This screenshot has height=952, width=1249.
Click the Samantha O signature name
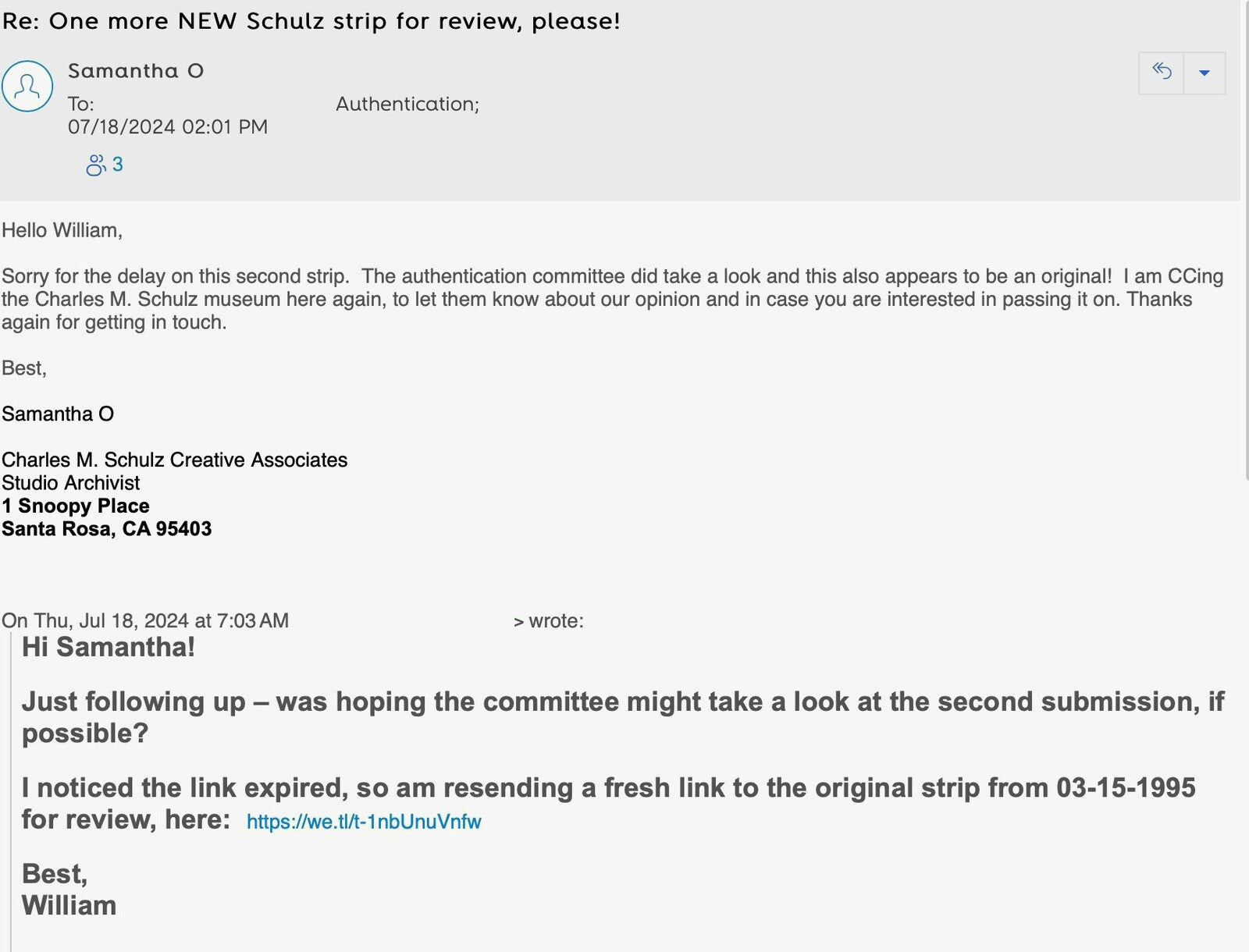[x=58, y=414]
